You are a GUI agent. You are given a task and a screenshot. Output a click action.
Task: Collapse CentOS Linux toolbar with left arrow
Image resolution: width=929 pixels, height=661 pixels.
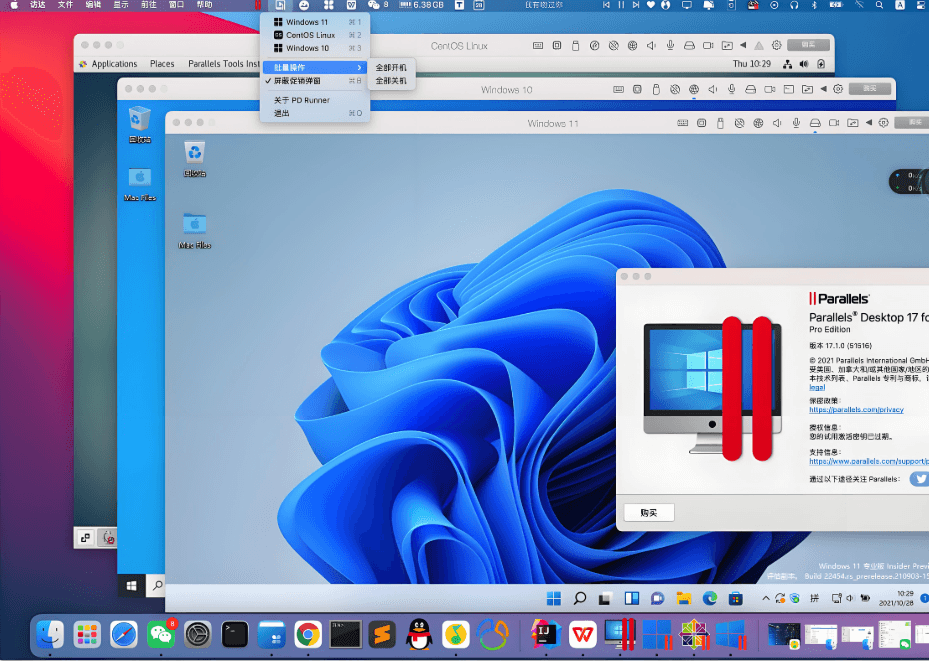tap(743, 46)
